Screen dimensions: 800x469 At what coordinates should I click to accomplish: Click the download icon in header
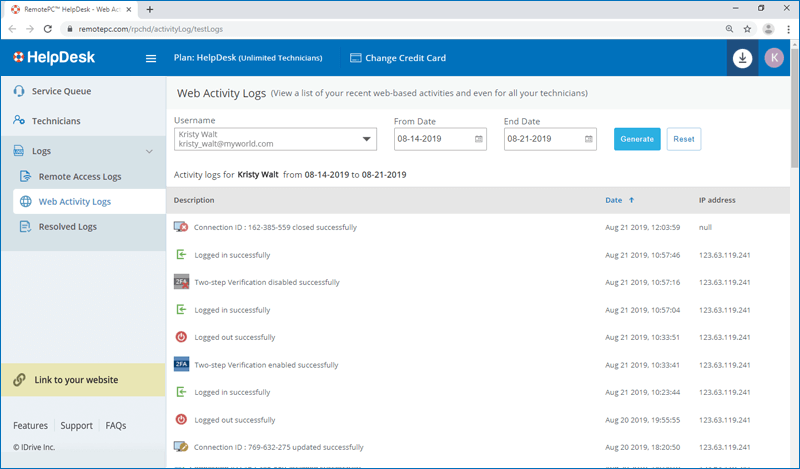(x=742, y=58)
